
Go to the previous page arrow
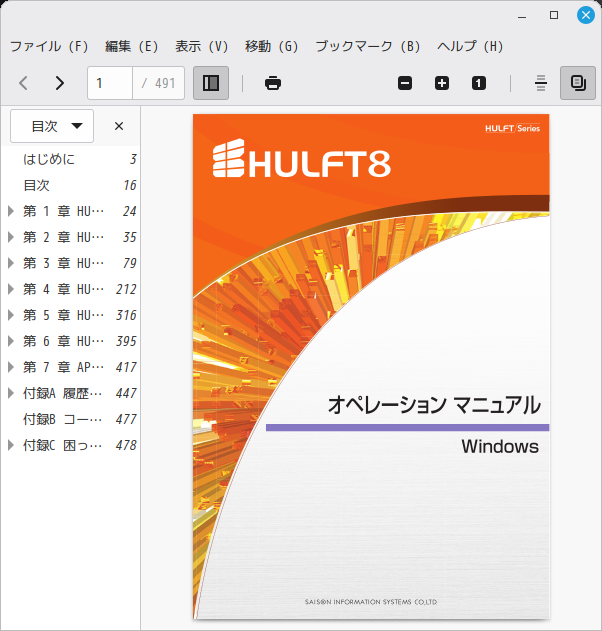pyautogui.click(x=24, y=83)
